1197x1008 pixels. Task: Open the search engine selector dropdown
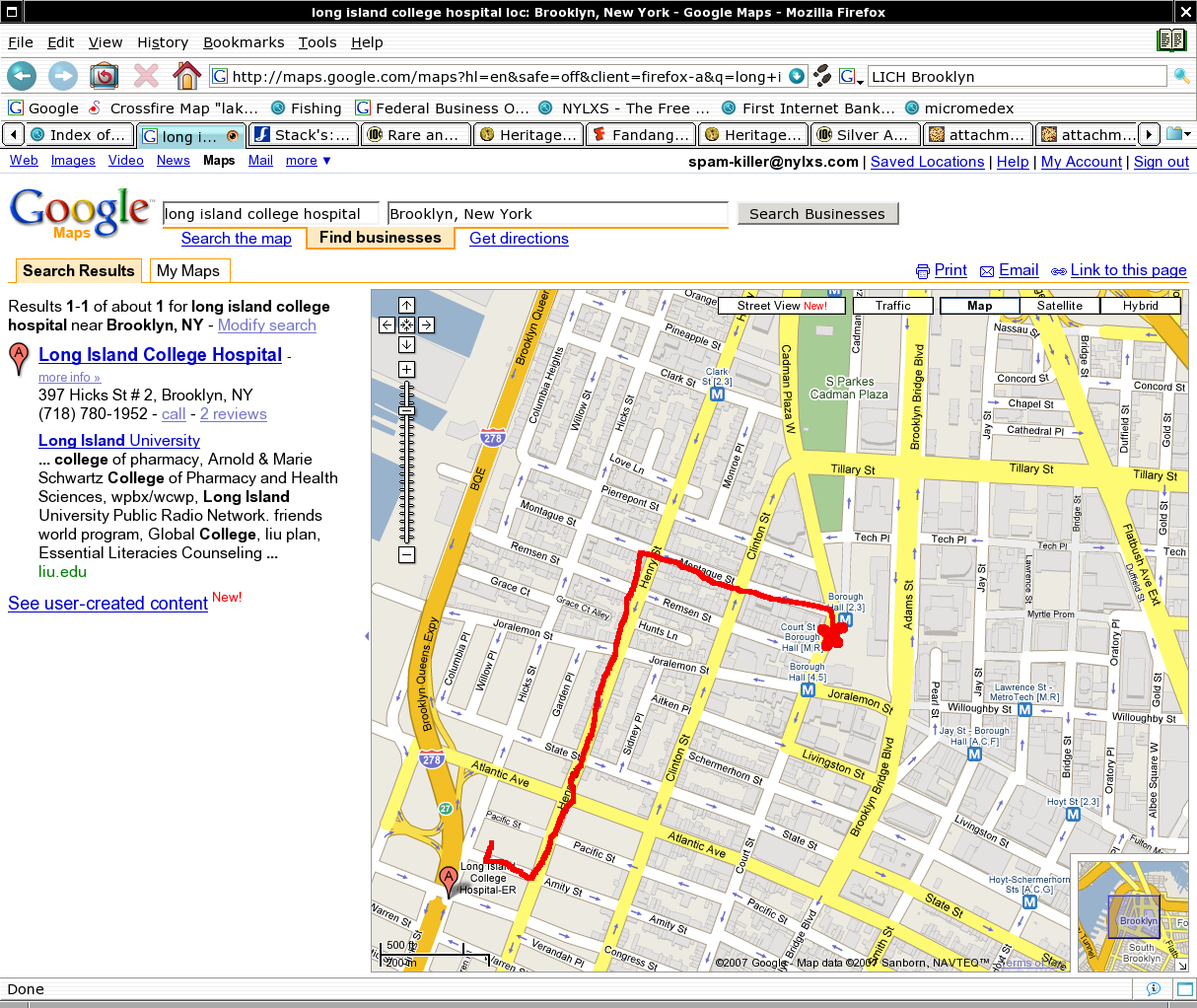[x=852, y=77]
